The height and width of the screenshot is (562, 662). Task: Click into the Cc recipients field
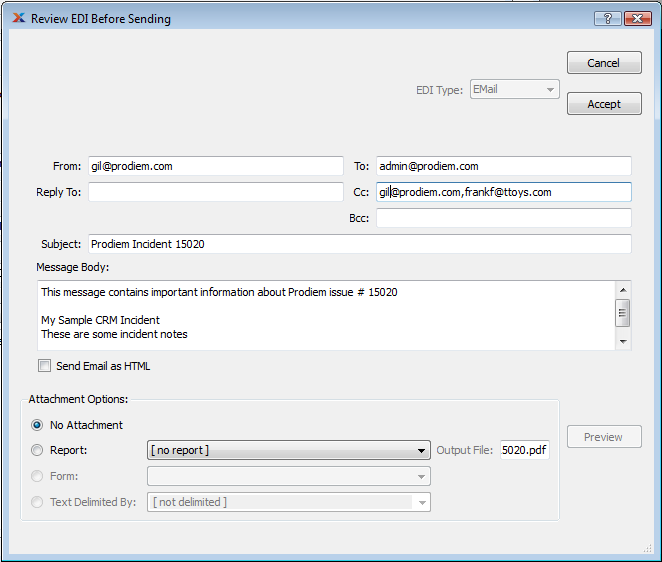(x=503, y=192)
